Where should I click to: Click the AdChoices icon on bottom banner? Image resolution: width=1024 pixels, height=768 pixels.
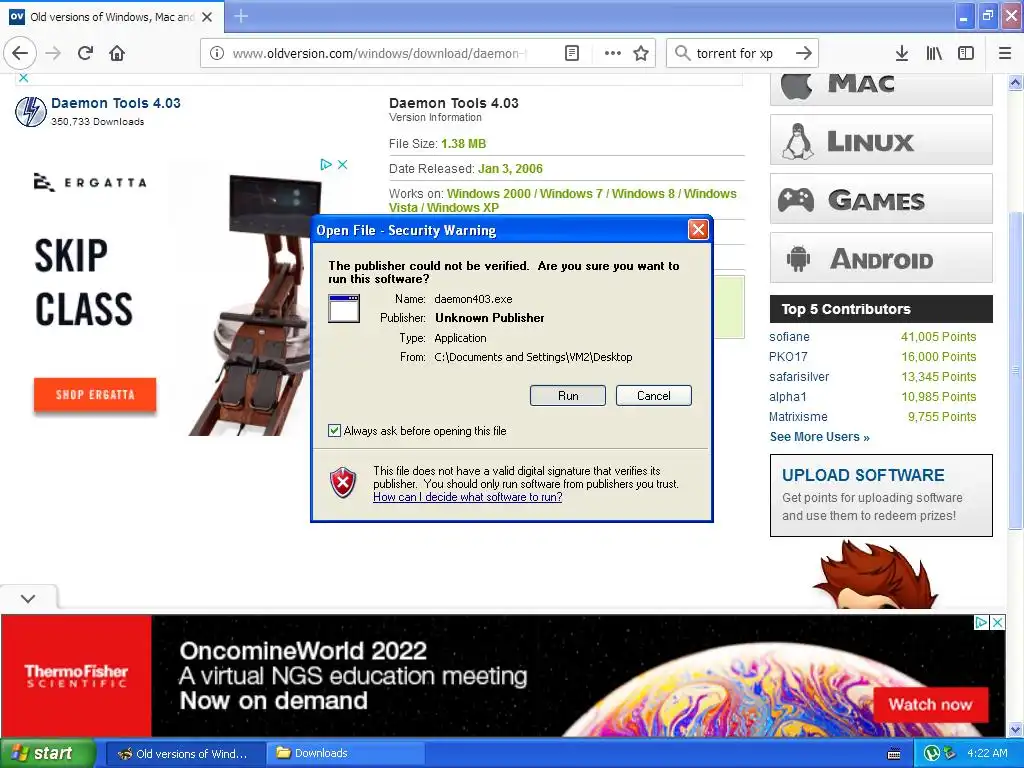tap(981, 622)
